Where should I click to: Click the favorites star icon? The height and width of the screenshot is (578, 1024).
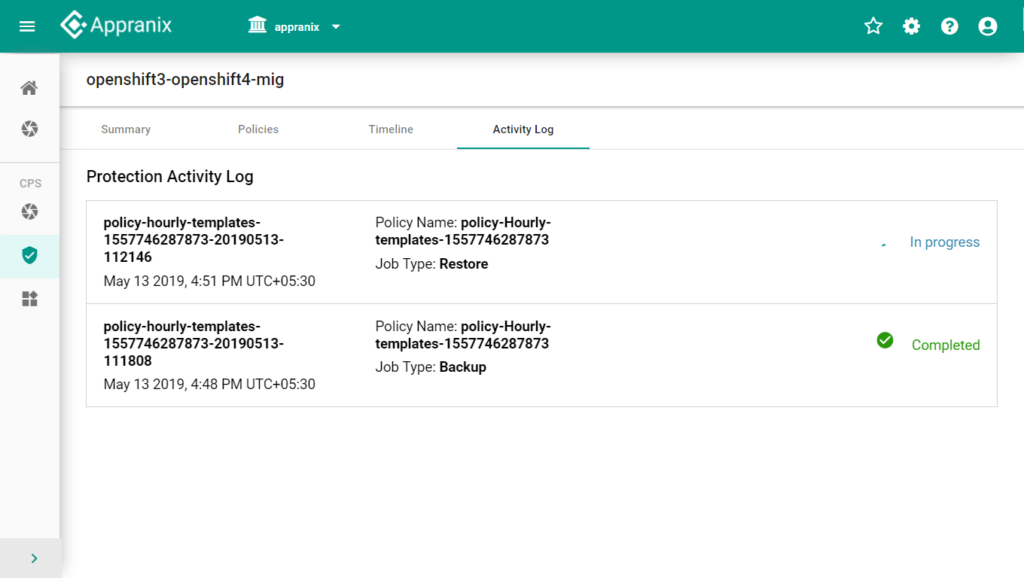coord(873,26)
